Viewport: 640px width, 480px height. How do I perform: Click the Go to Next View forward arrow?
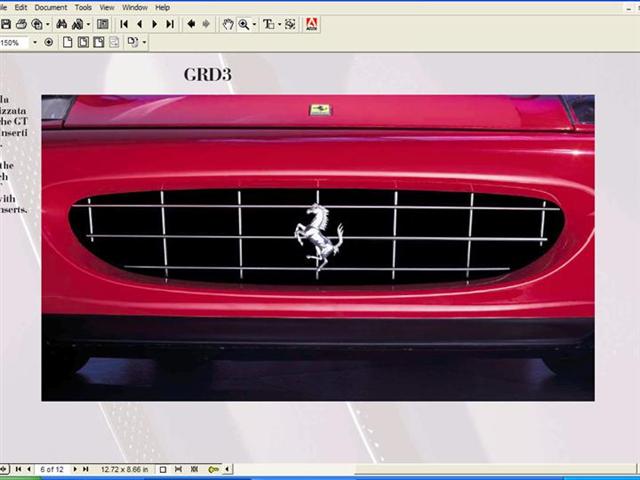pyautogui.click(x=206, y=24)
